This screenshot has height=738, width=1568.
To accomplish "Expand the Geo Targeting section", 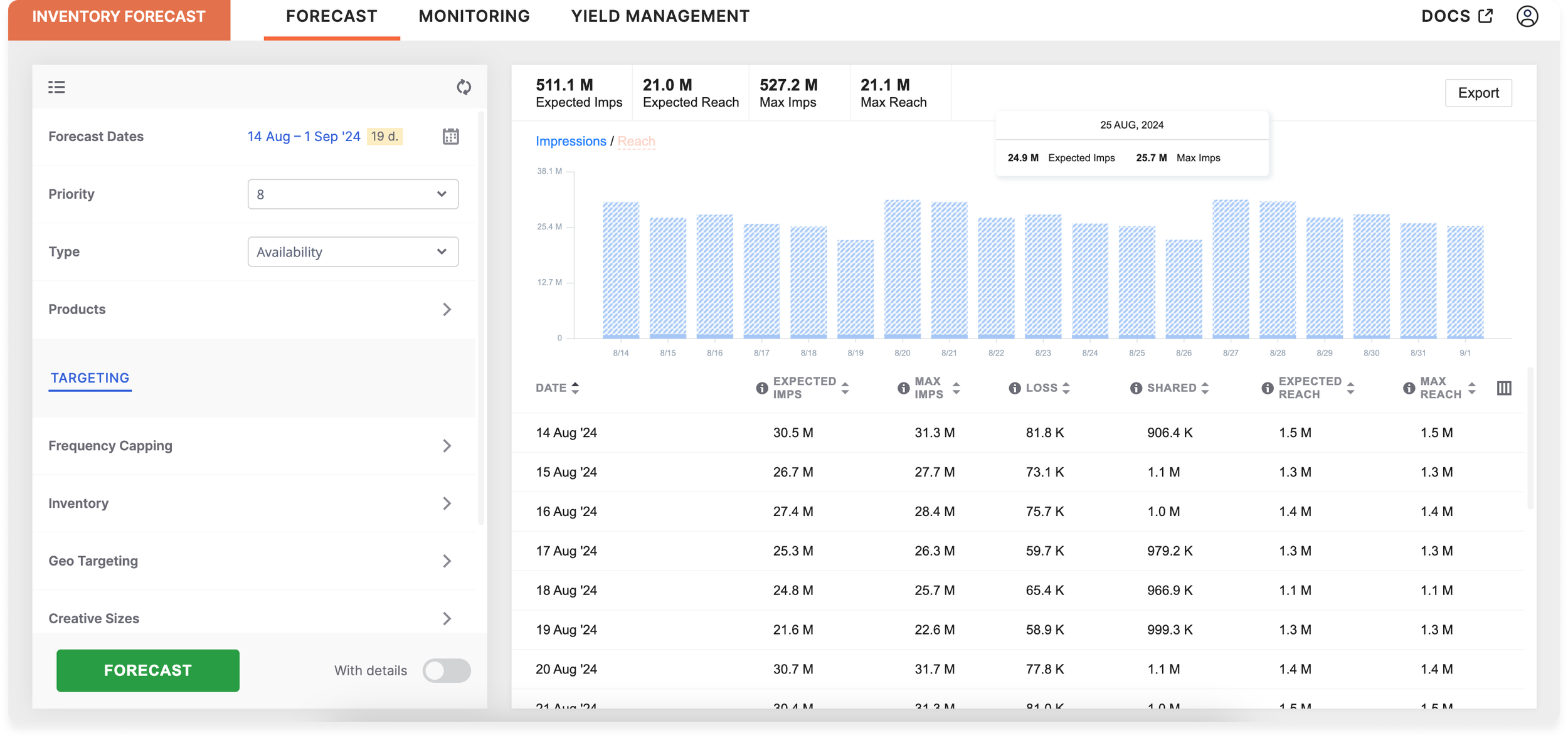I will pyautogui.click(x=253, y=561).
